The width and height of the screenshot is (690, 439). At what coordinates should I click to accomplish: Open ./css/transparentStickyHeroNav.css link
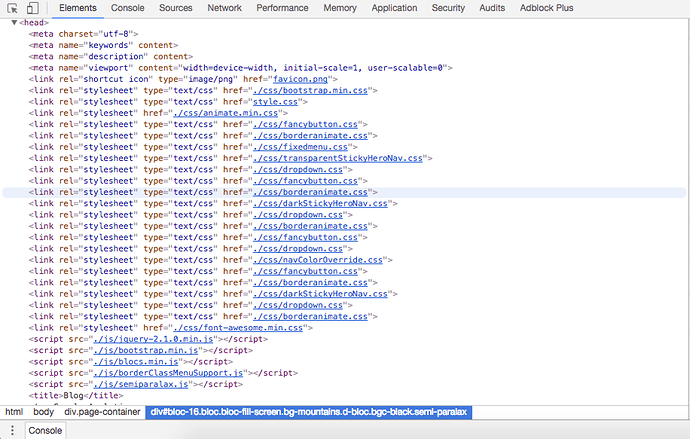pos(338,158)
